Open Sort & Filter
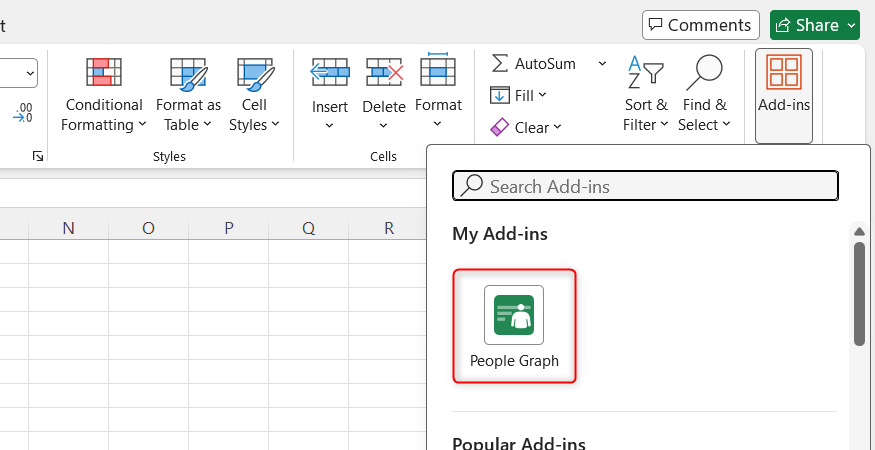This screenshot has height=450, width=875. click(646, 94)
